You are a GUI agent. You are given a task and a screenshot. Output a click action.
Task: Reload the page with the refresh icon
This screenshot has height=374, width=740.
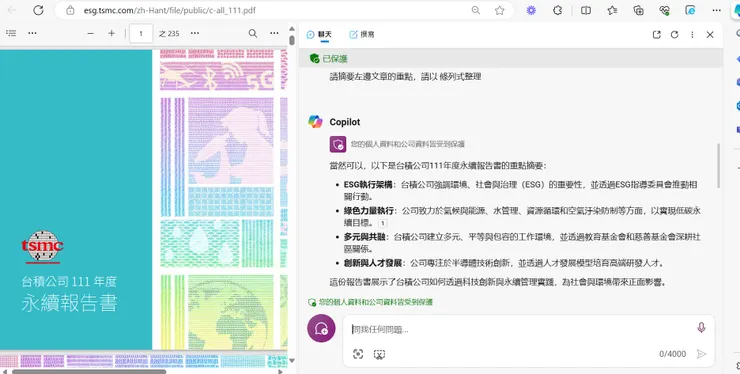[x=38, y=10]
